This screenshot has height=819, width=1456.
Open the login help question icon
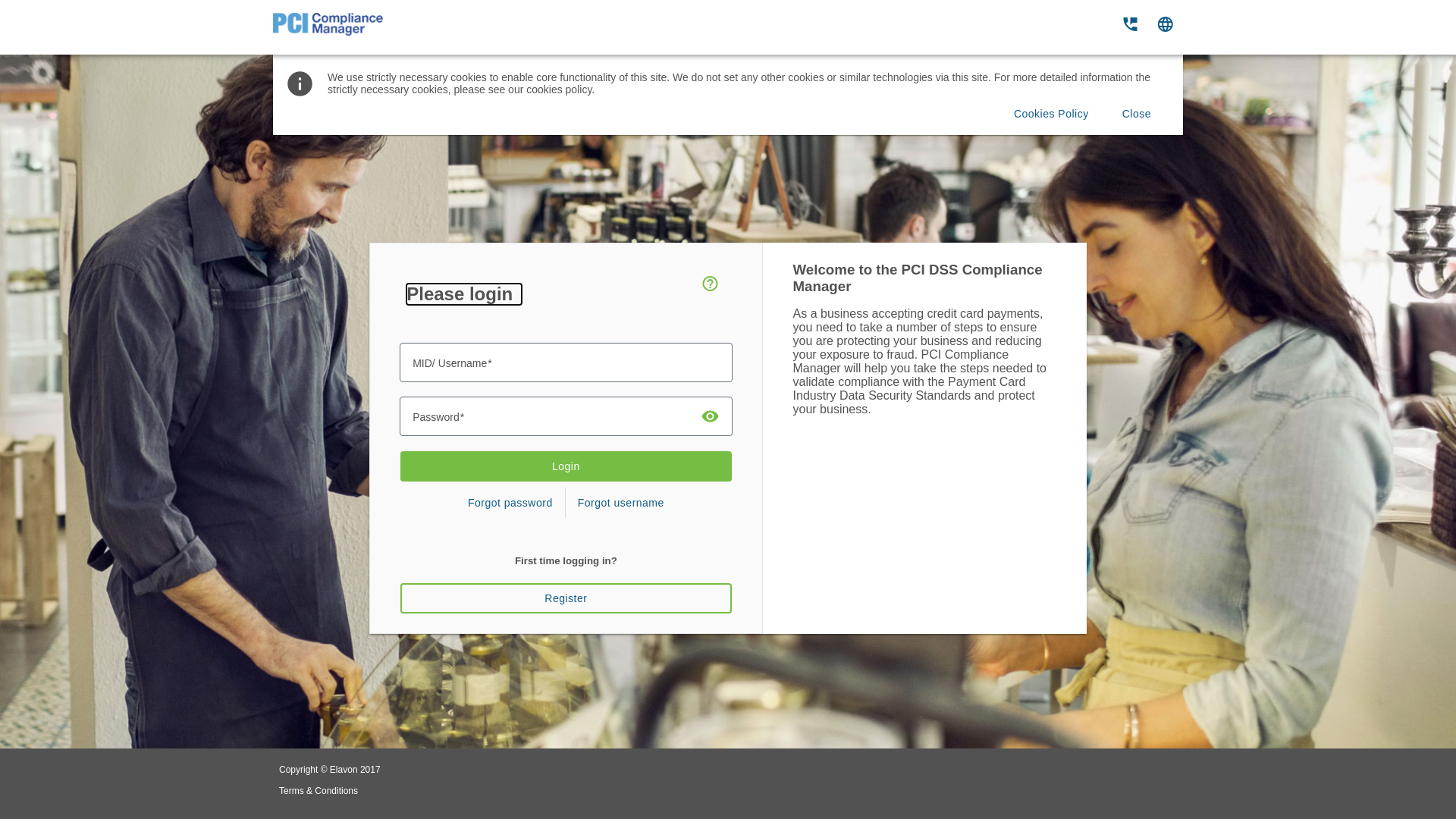point(710,284)
